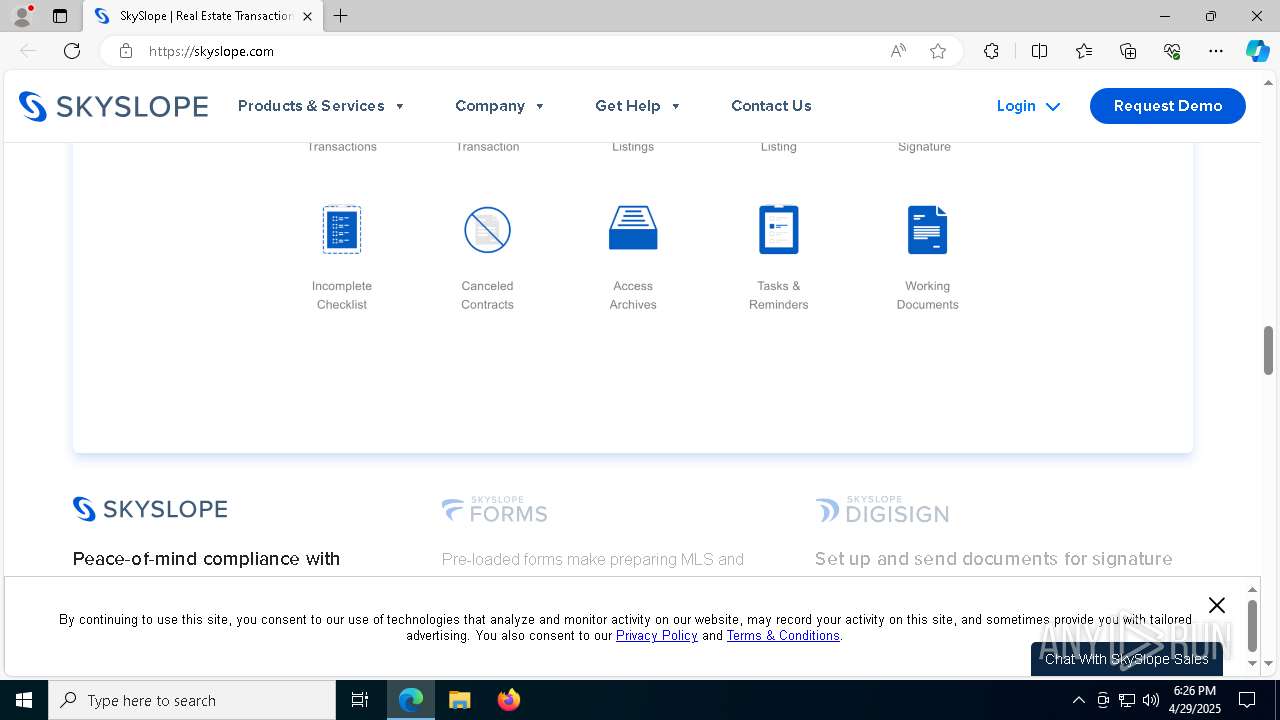Click the taskbar clock and date
This screenshot has width=1280, height=720.
tap(1194, 700)
